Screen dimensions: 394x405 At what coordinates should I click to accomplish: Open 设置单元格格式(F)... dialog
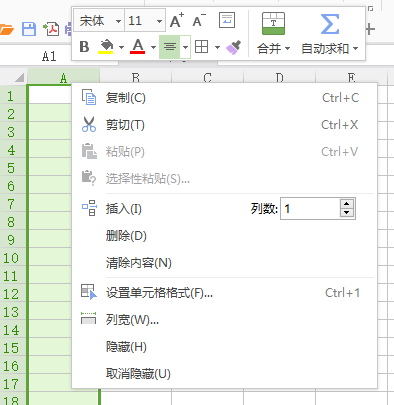pyautogui.click(x=225, y=293)
